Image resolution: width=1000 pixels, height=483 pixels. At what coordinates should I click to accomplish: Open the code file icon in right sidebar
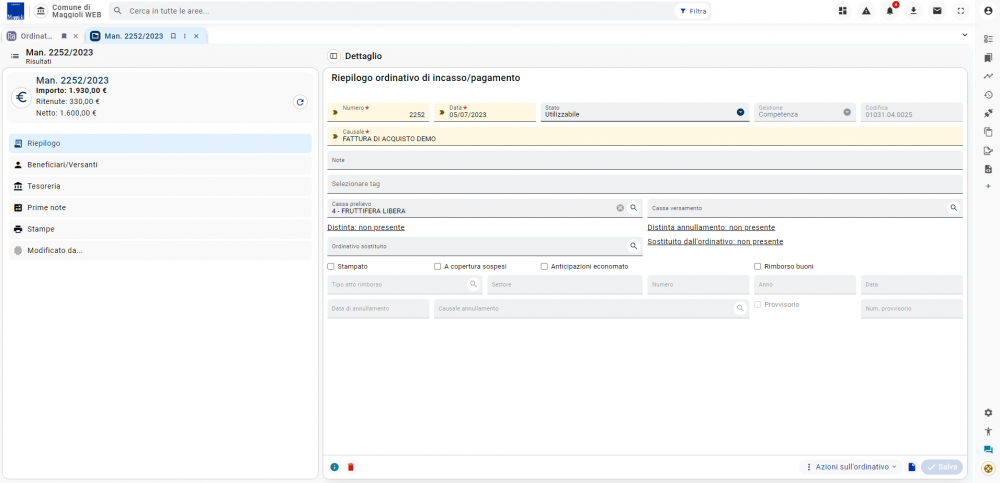989,169
